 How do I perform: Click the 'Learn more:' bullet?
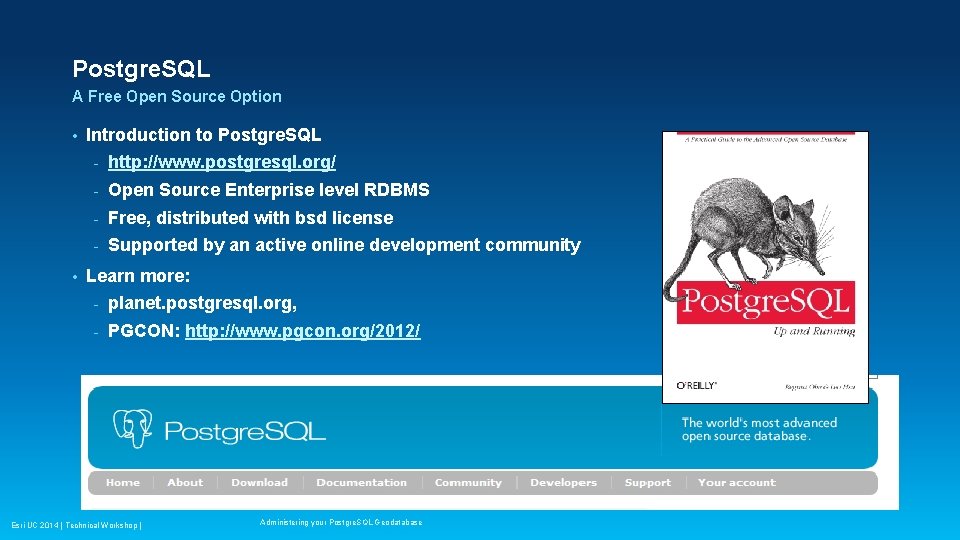point(138,276)
